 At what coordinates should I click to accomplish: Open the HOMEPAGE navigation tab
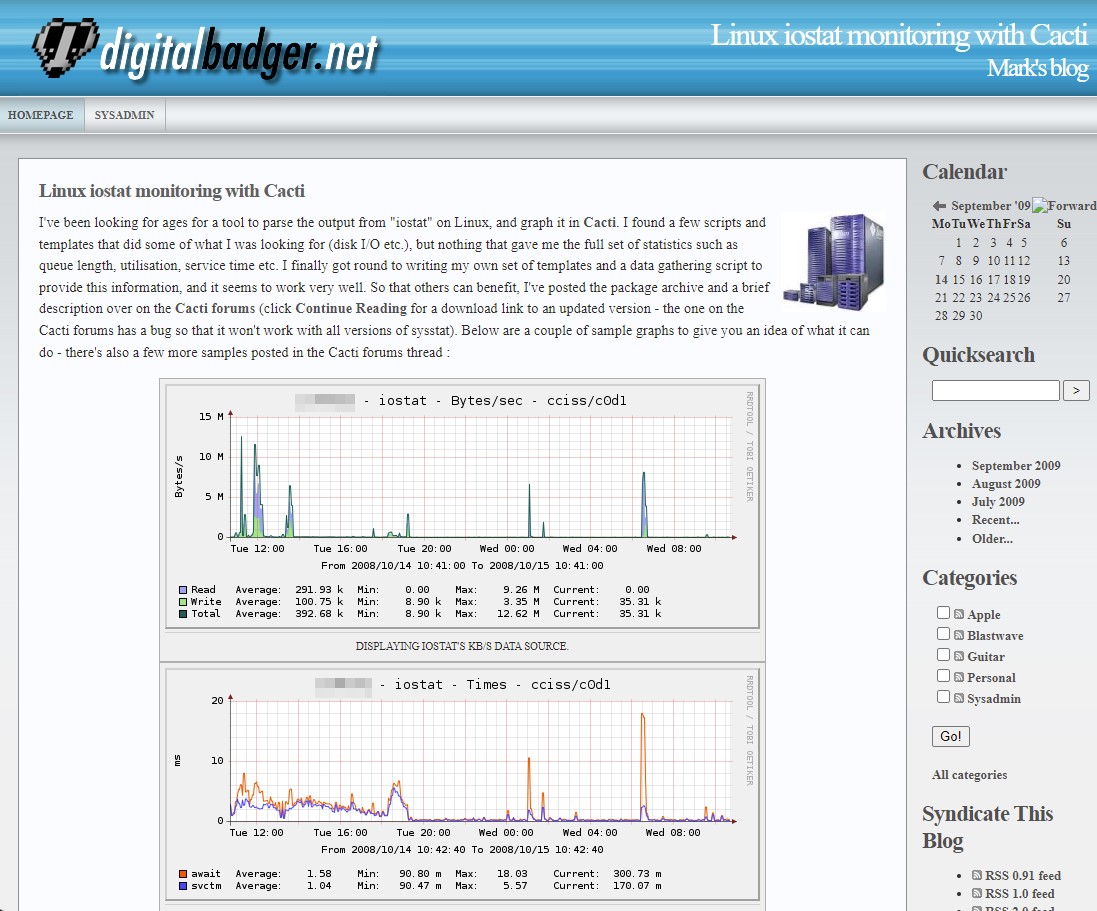click(41, 115)
